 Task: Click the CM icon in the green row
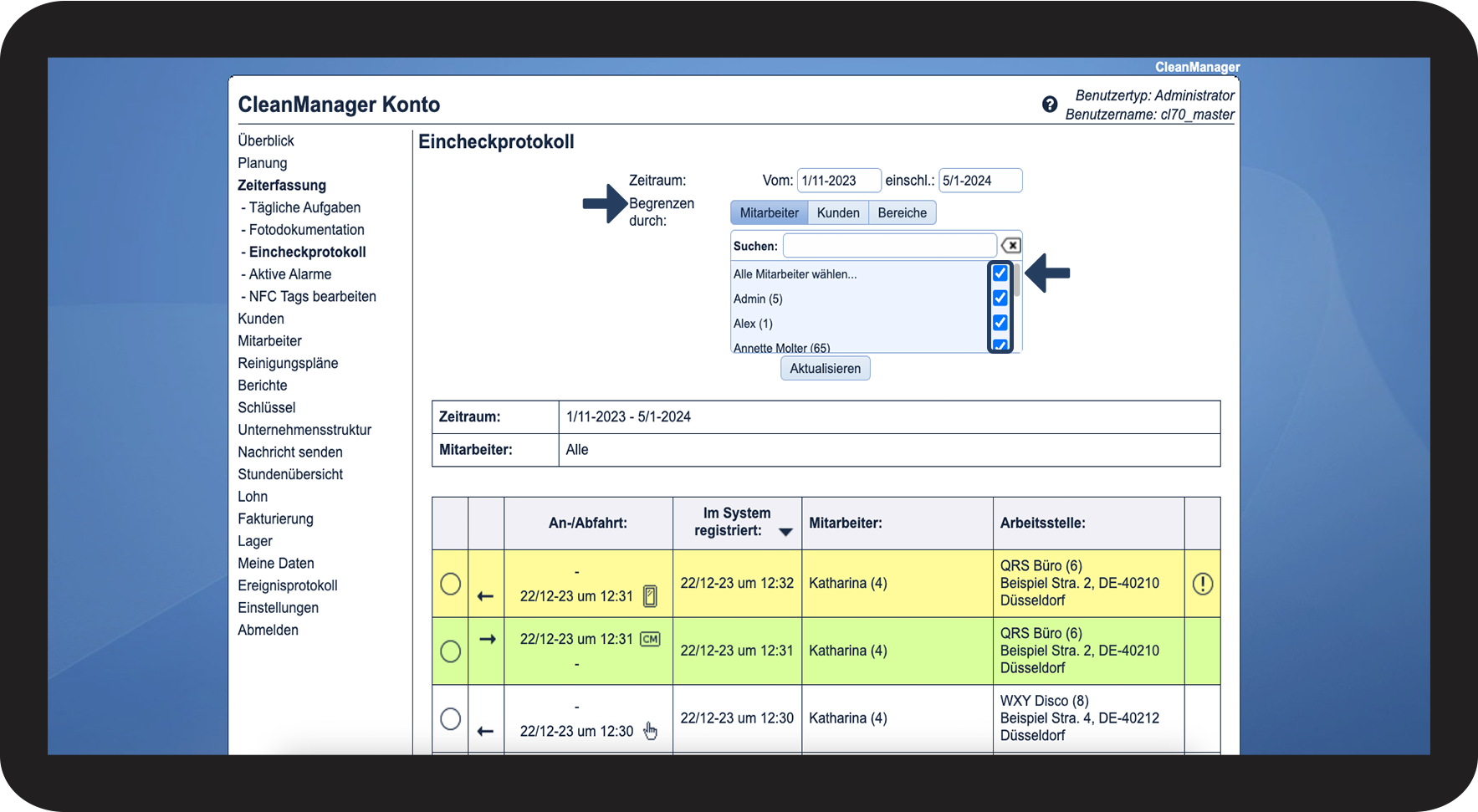click(650, 639)
